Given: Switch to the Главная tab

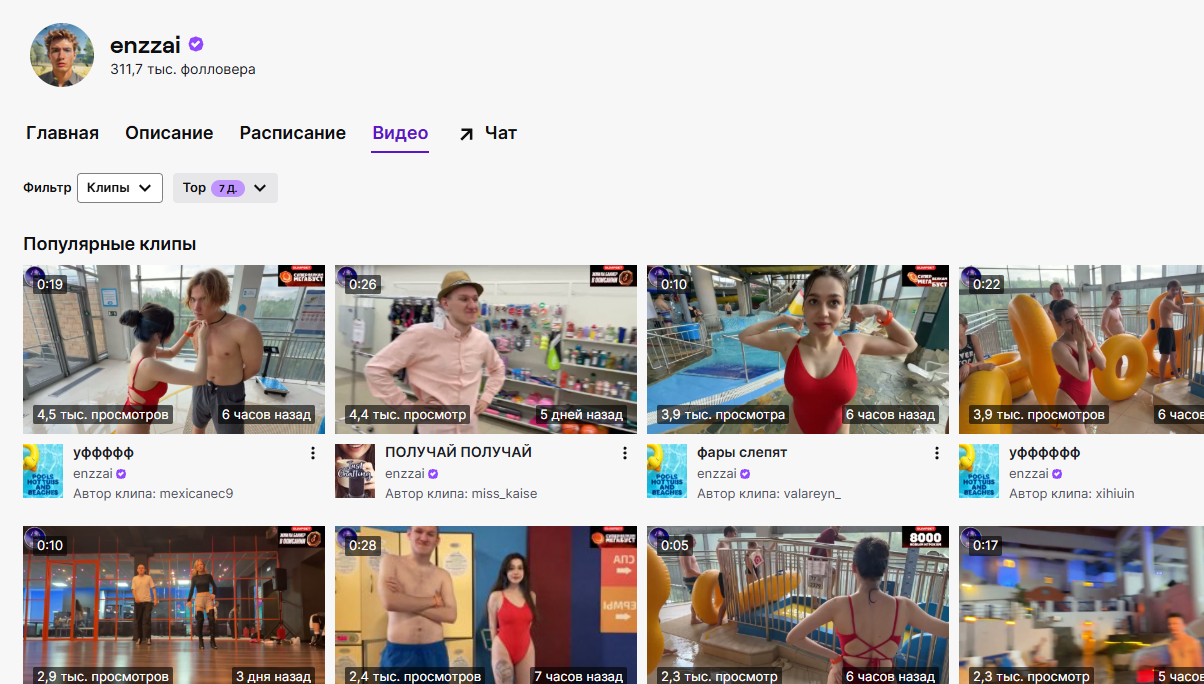Looking at the screenshot, I should pyautogui.click(x=62, y=133).
